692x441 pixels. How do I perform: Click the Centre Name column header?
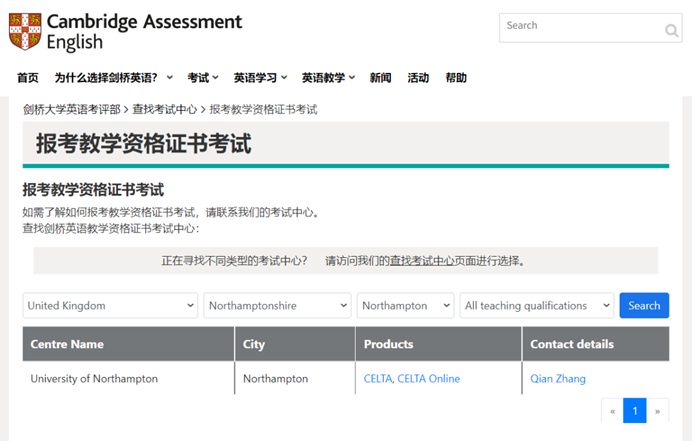[128, 344]
